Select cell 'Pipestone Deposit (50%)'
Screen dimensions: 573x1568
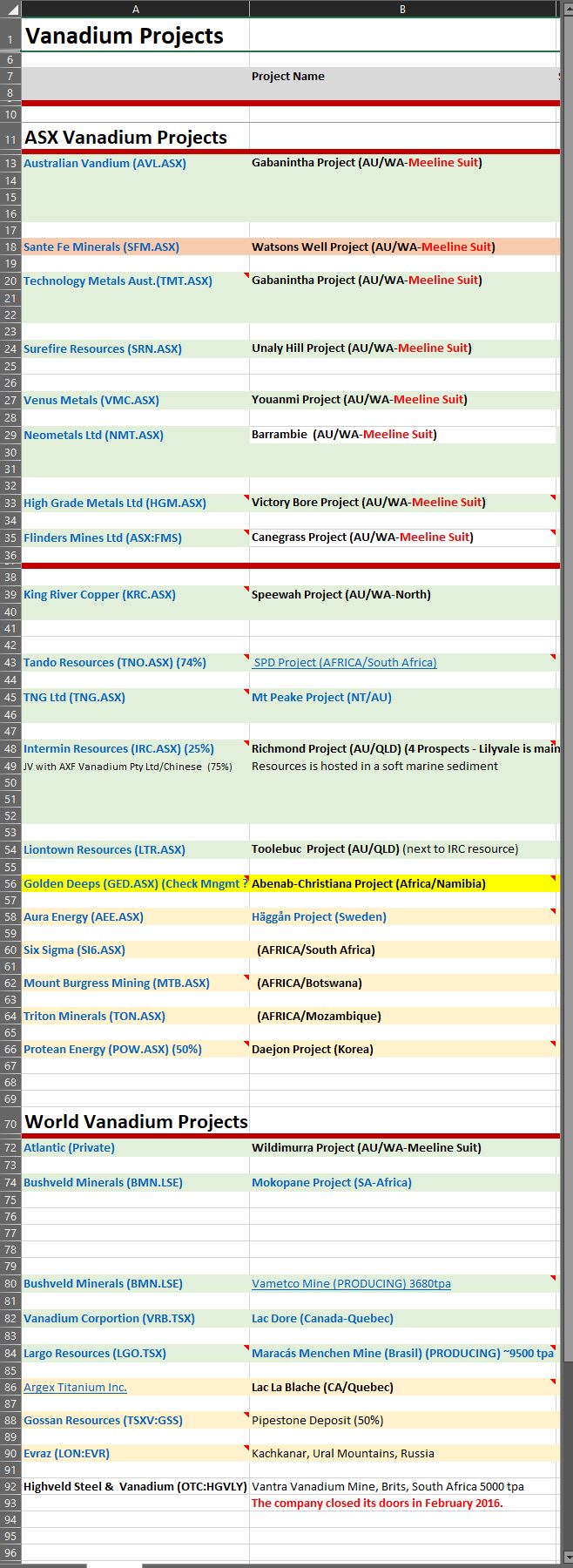403,1420
